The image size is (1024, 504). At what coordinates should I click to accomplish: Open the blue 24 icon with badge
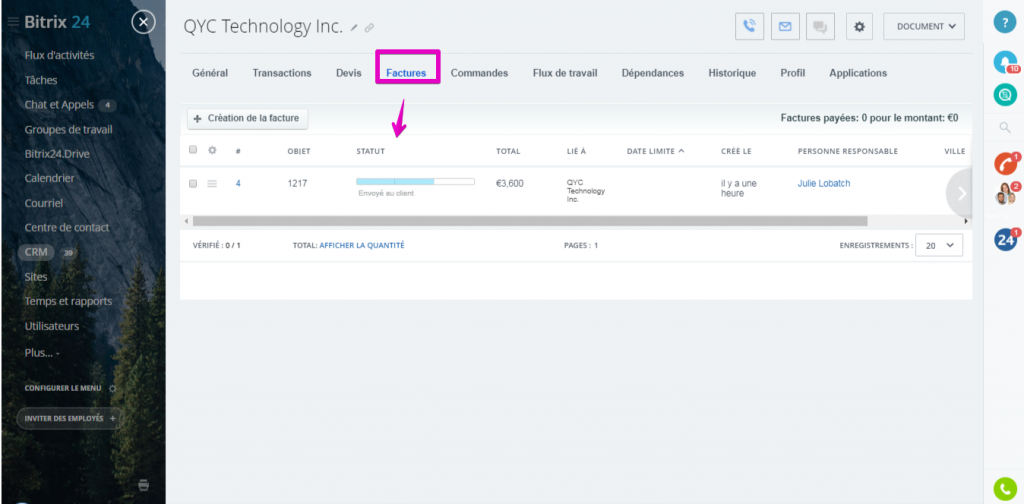1006,240
